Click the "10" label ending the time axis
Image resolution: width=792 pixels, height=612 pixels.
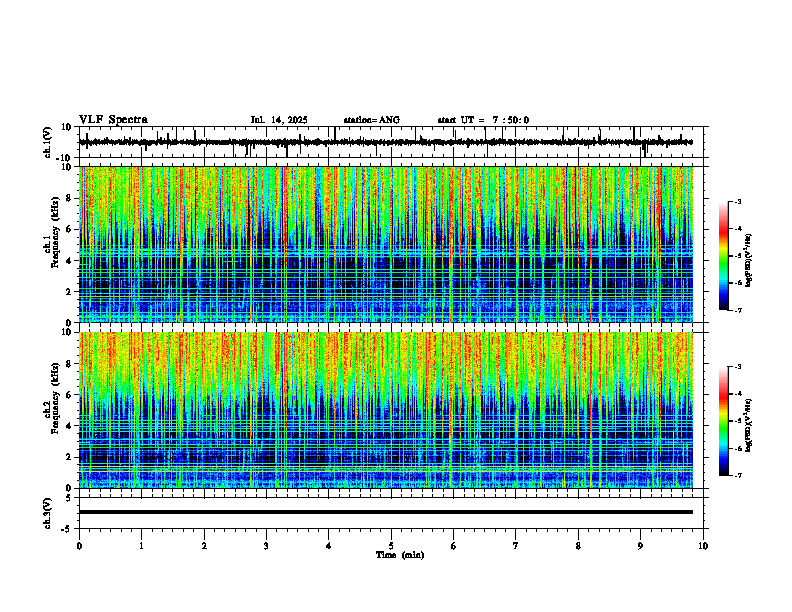[x=703, y=546]
